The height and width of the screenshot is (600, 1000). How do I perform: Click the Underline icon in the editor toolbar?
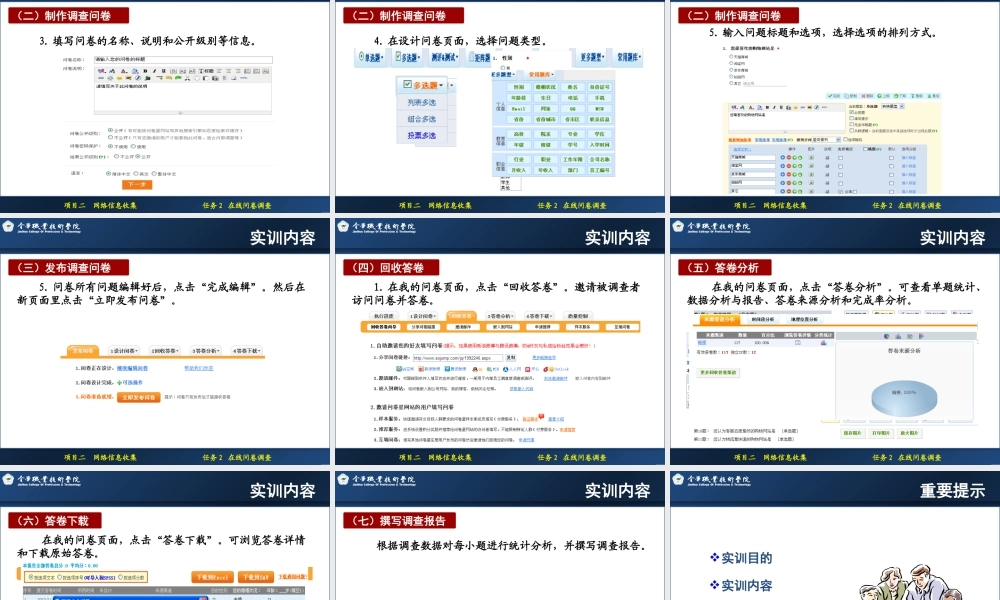163,71
